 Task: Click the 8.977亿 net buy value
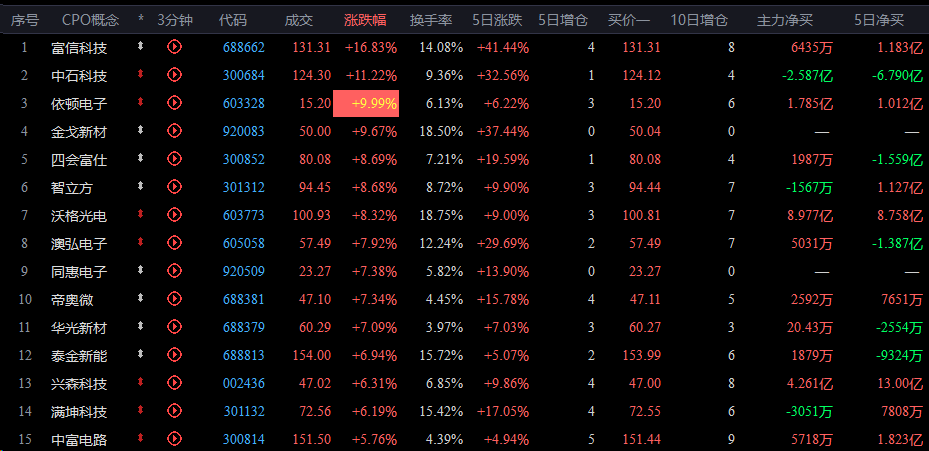(810, 216)
